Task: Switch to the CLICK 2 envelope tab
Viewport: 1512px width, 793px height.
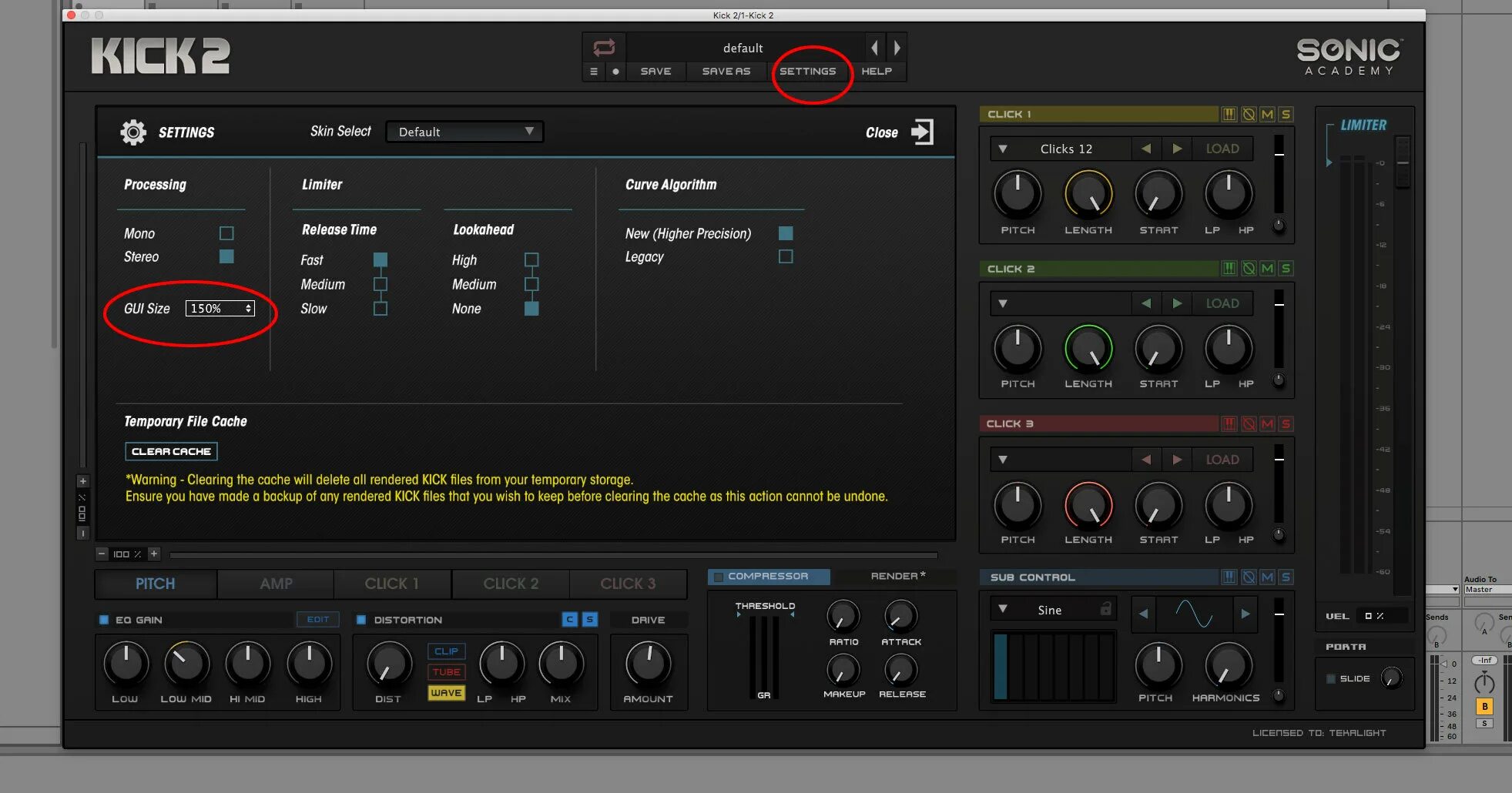Action: pyautogui.click(x=511, y=584)
